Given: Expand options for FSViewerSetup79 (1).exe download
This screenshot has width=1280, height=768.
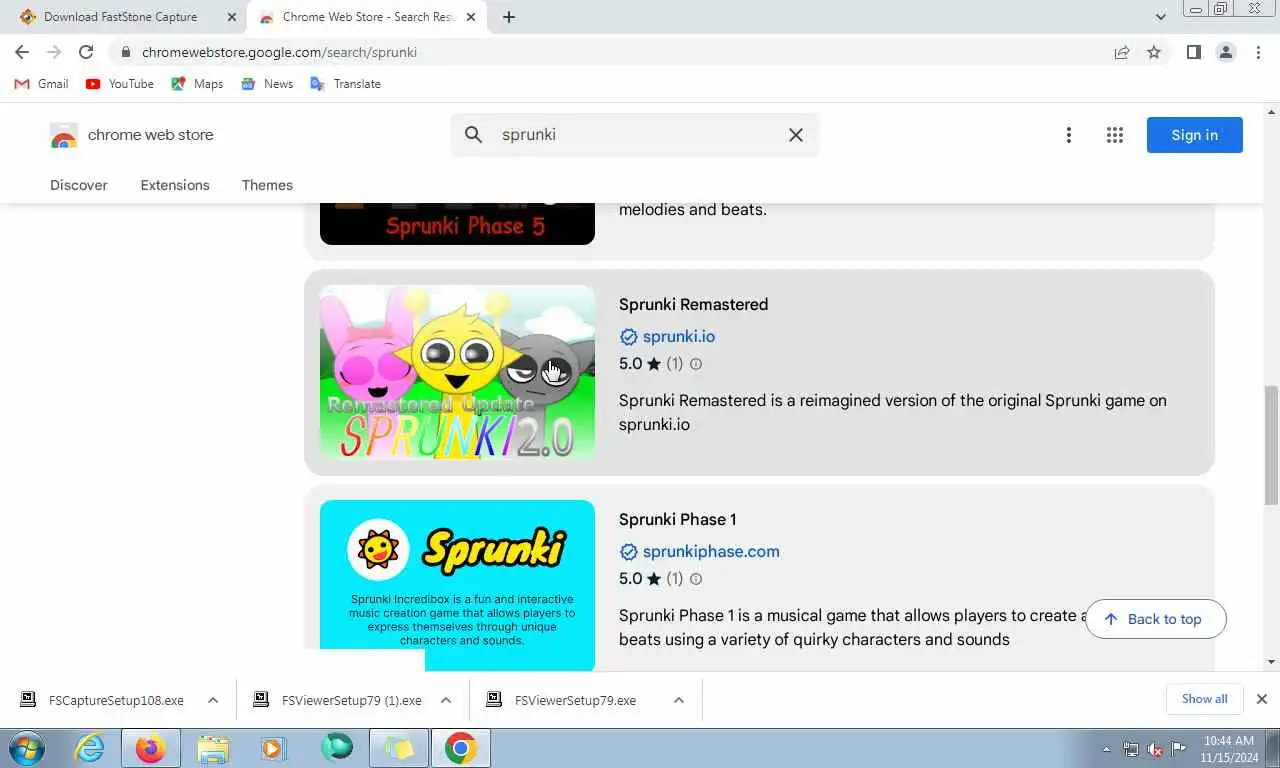Looking at the screenshot, I should pyautogui.click(x=446, y=700).
